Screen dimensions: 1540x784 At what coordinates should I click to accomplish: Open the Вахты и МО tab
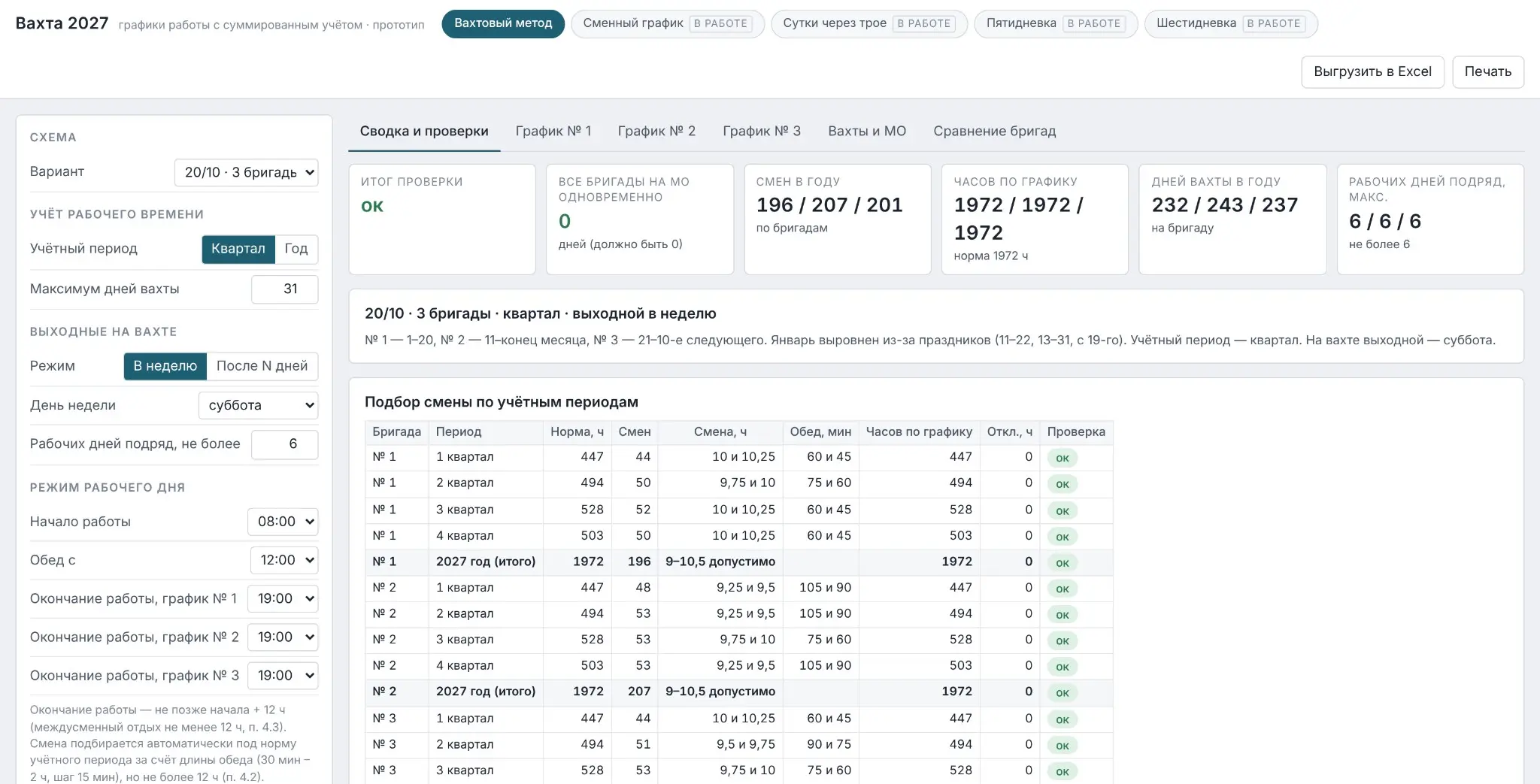[x=867, y=132]
